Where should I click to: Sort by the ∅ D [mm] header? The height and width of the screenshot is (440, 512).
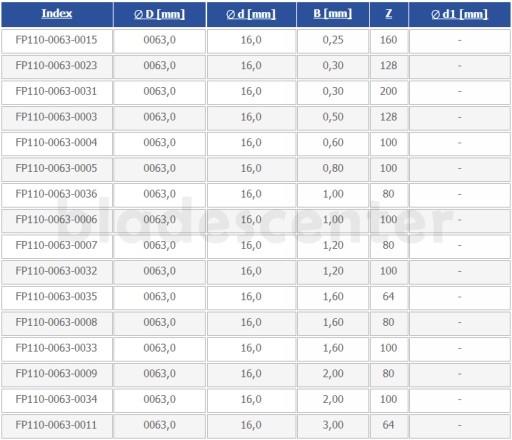point(159,14)
